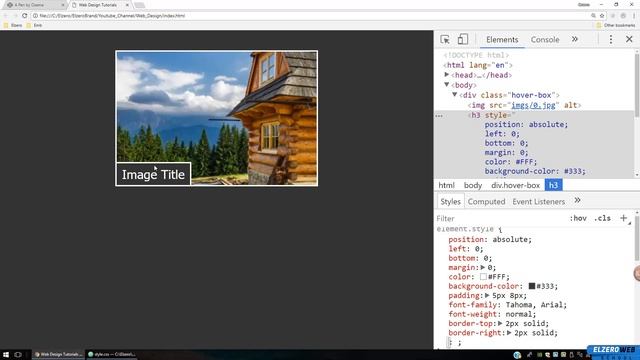
Task: Add a new style rule with plus icon
Action: (x=623, y=218)
